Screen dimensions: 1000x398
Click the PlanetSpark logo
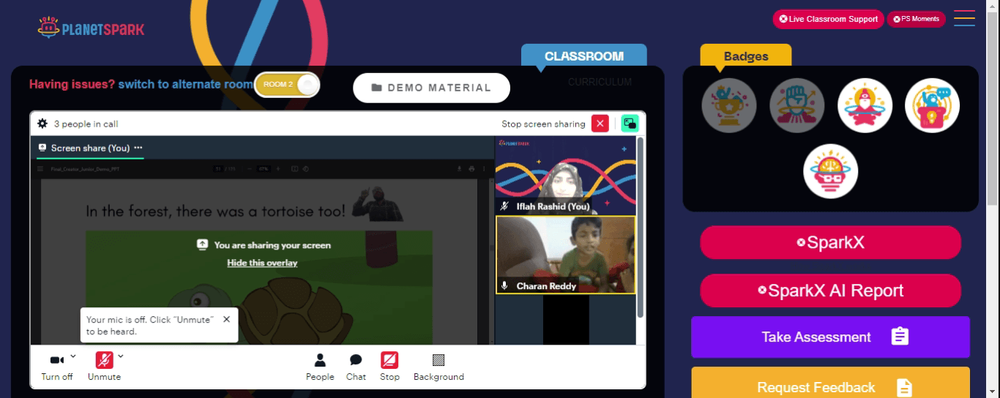91,28
